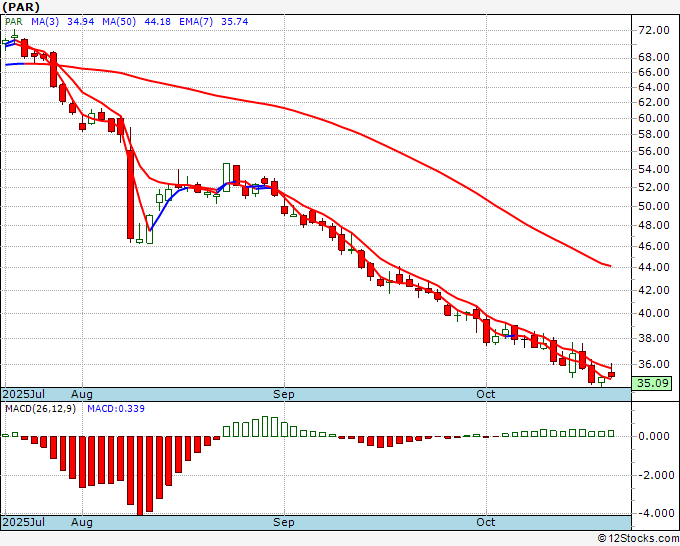Select the green PAR legend label
680x546 pixels.
[x=12, y=21]
